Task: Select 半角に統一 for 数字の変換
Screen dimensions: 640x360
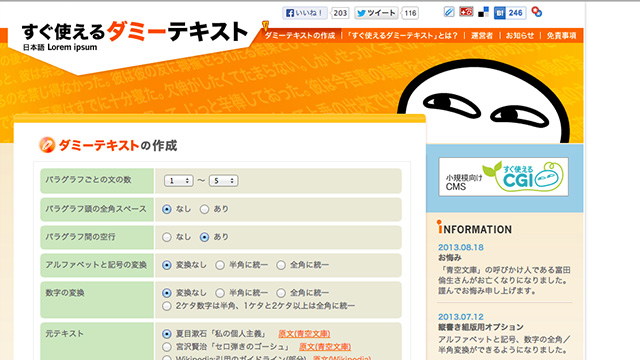Action: [220, 293]
